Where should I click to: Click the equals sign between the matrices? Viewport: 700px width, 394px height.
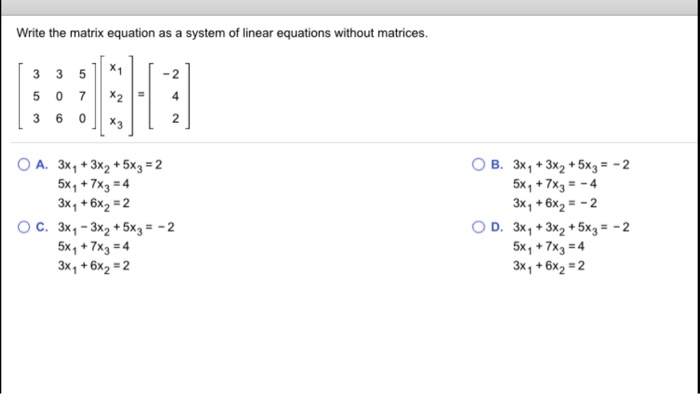(141, 94)
